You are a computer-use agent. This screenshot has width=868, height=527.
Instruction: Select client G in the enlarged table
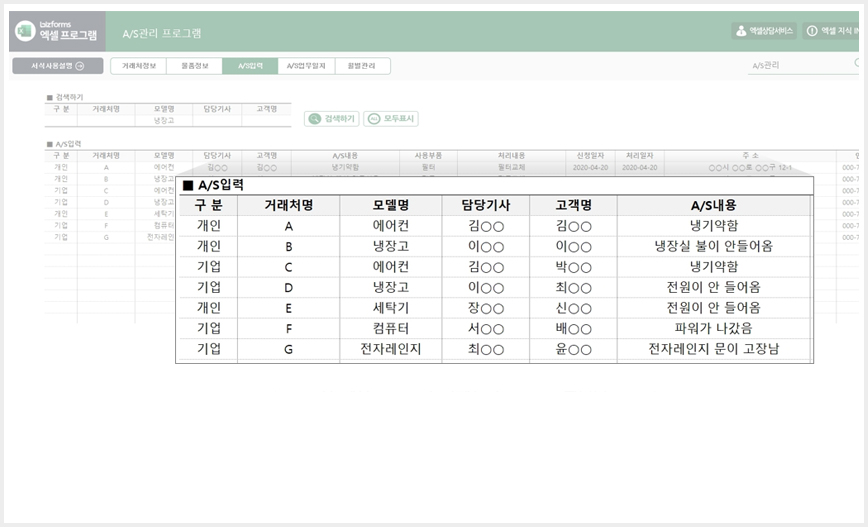click(x=288, y=349)
